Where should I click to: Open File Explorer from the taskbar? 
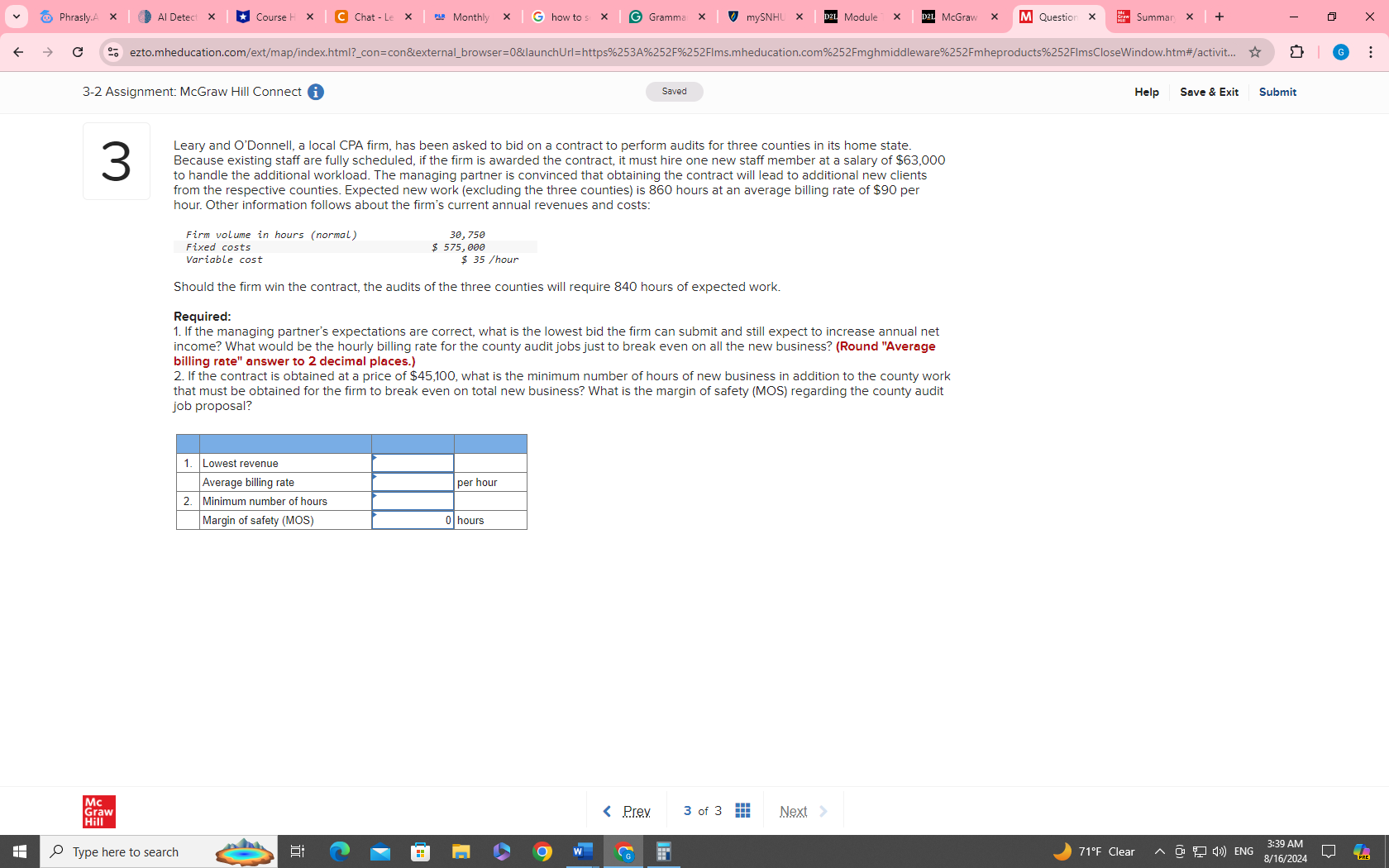(x=461, y=851)
